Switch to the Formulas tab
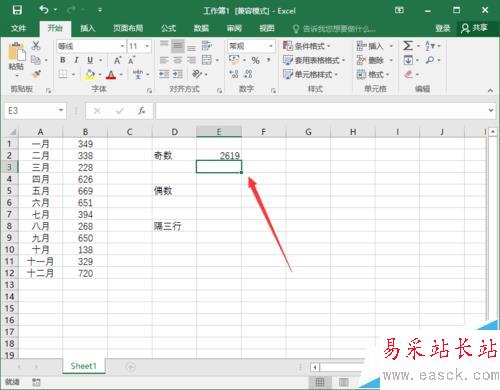 point(168,28)
